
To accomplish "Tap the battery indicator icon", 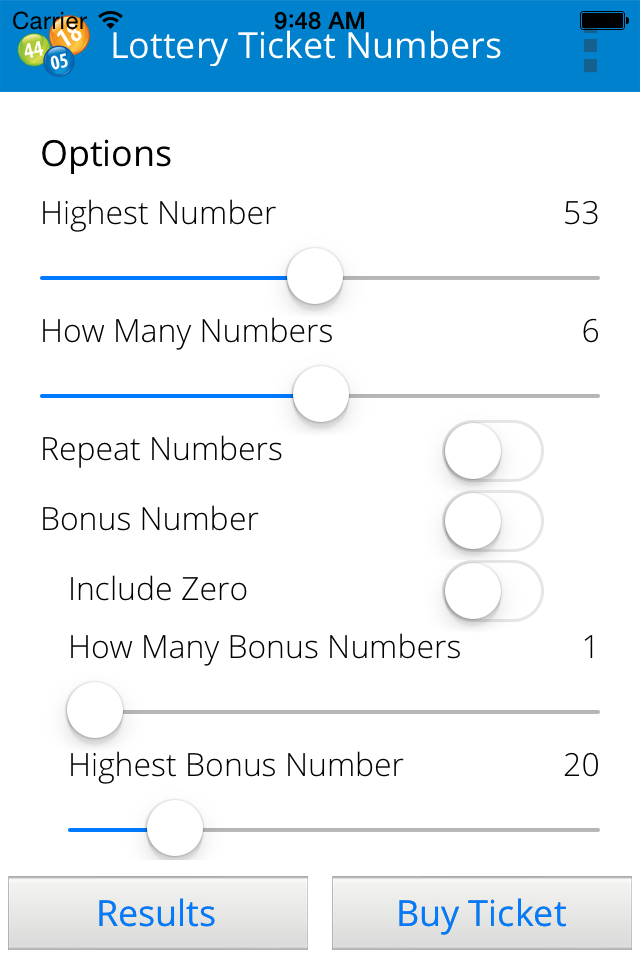I will 604,21.
